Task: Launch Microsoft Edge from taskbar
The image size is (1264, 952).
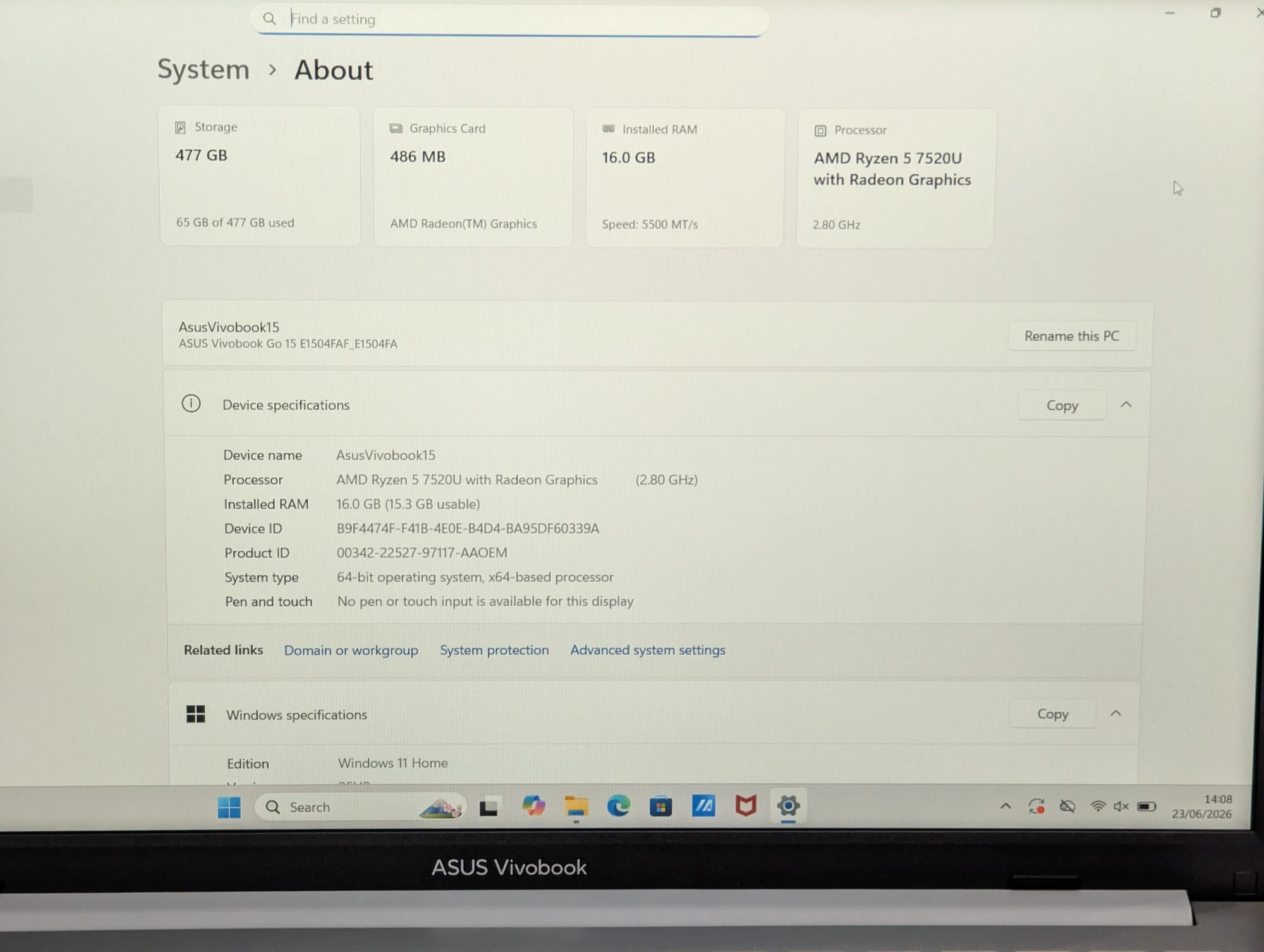Action: (x=618, y=806)
